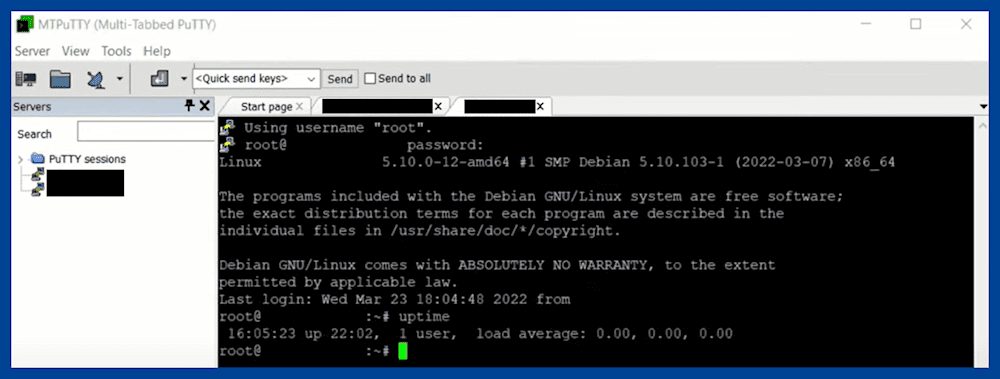Minimize the MTPuTTY window
This screenshot has height=379, width=1000.
(x=865, y=24)
